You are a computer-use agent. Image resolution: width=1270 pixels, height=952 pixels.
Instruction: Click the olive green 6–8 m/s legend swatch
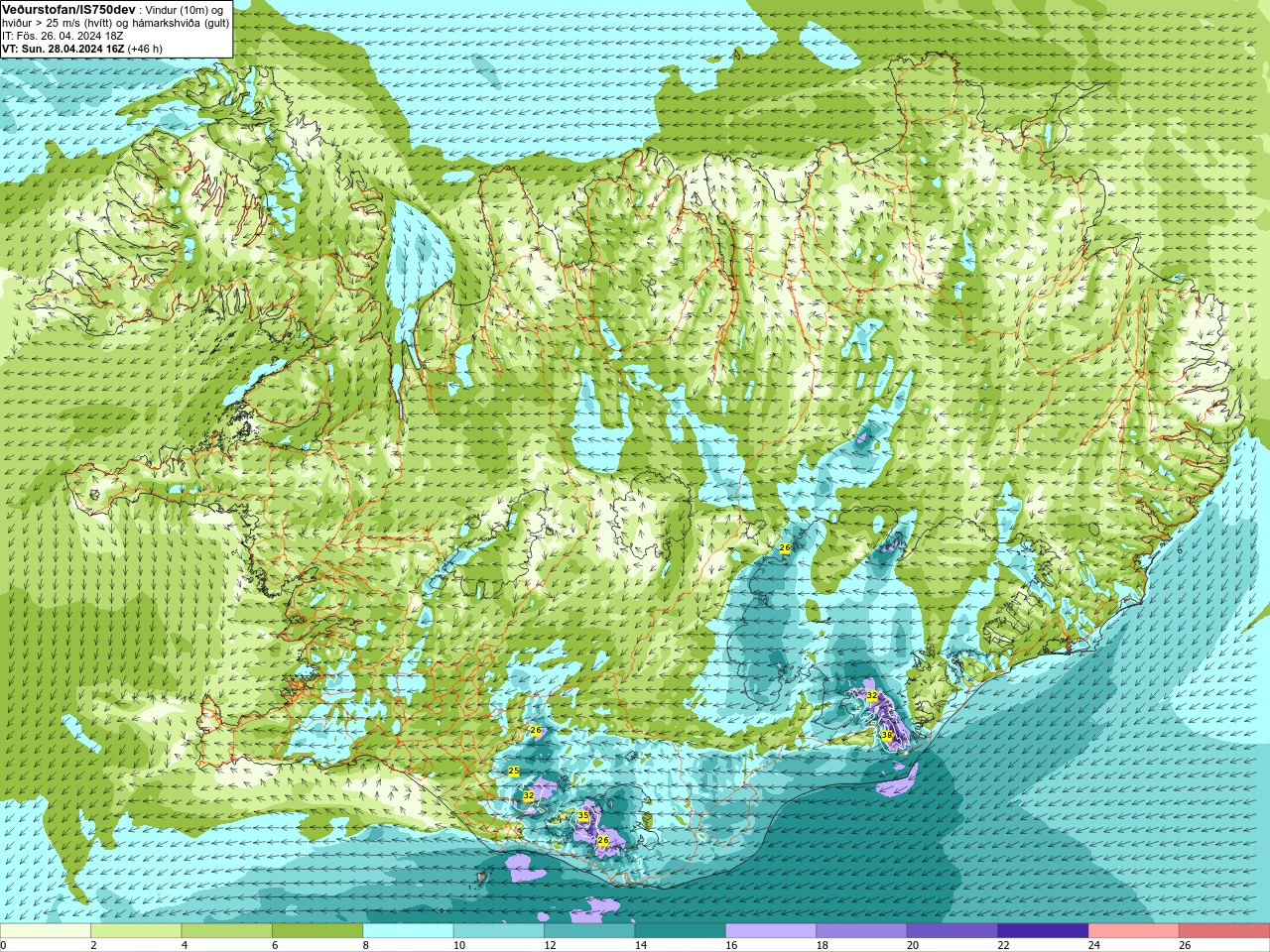point(317,931)
